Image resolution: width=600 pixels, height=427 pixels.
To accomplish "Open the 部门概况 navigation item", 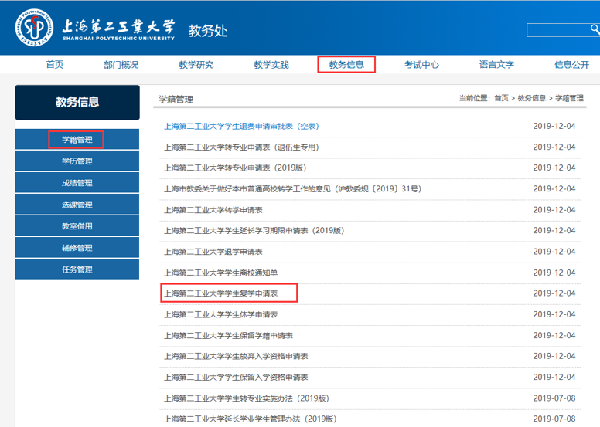I will click(121, 65).
